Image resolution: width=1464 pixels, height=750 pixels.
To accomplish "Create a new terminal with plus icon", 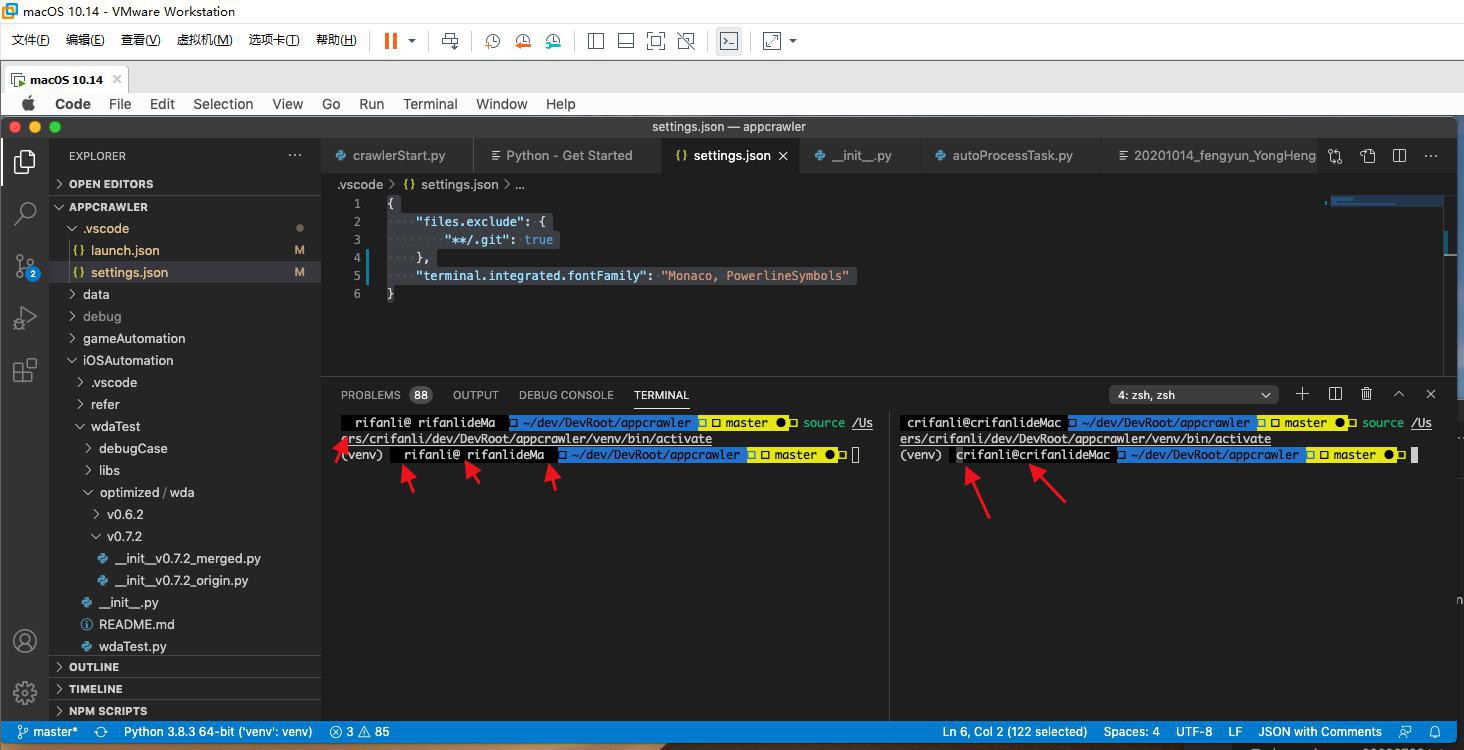I will pos(1302,394).
